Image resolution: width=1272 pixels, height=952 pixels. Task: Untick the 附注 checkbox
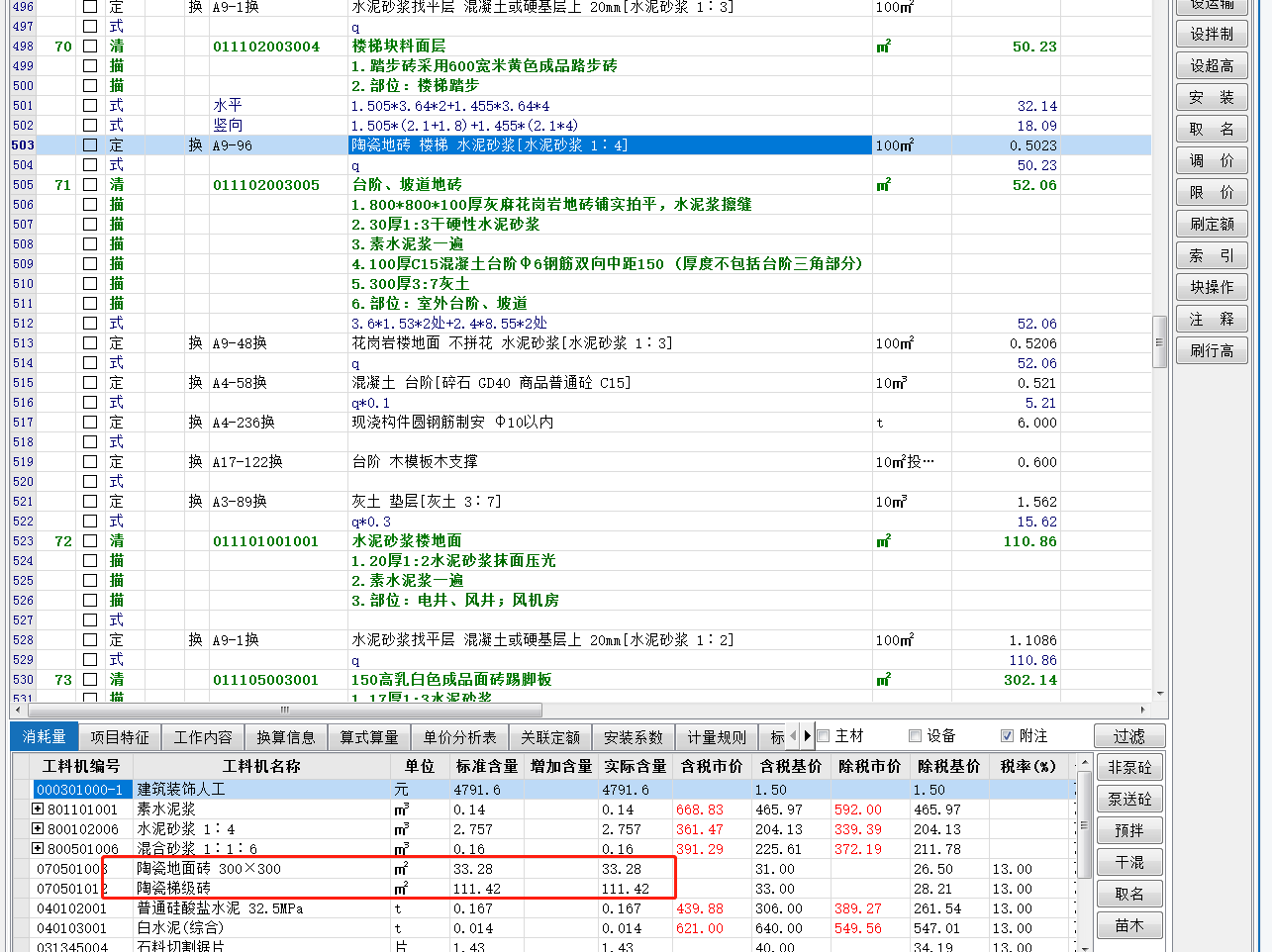1007,736
